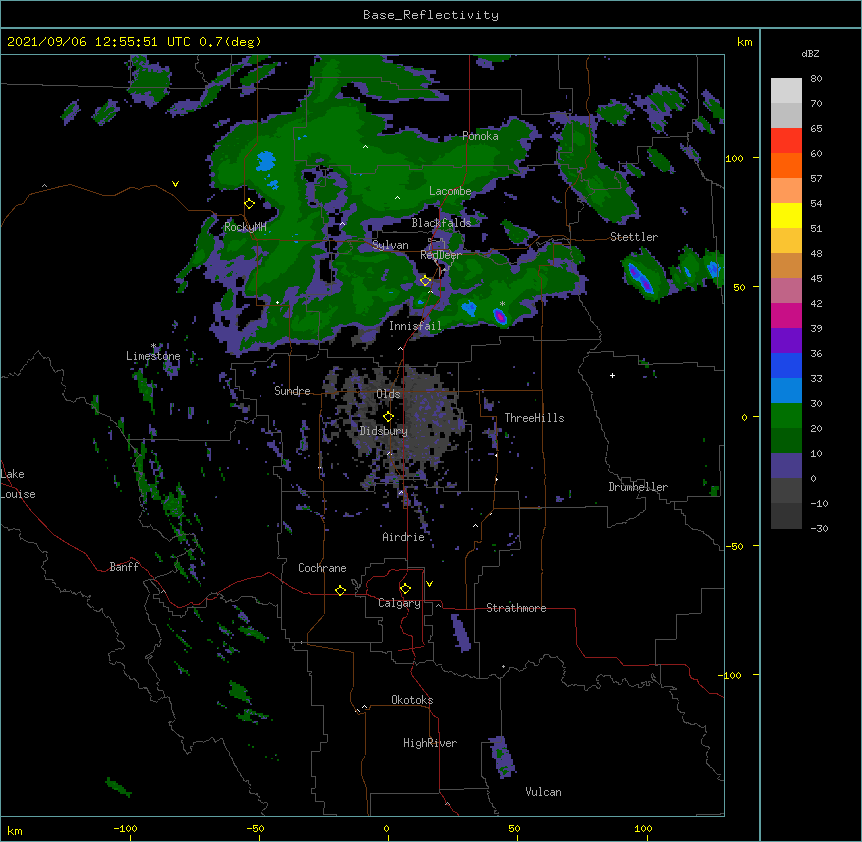Select the RedDeer city label
This screenshot has height=842, width=862.
[441, 255]
